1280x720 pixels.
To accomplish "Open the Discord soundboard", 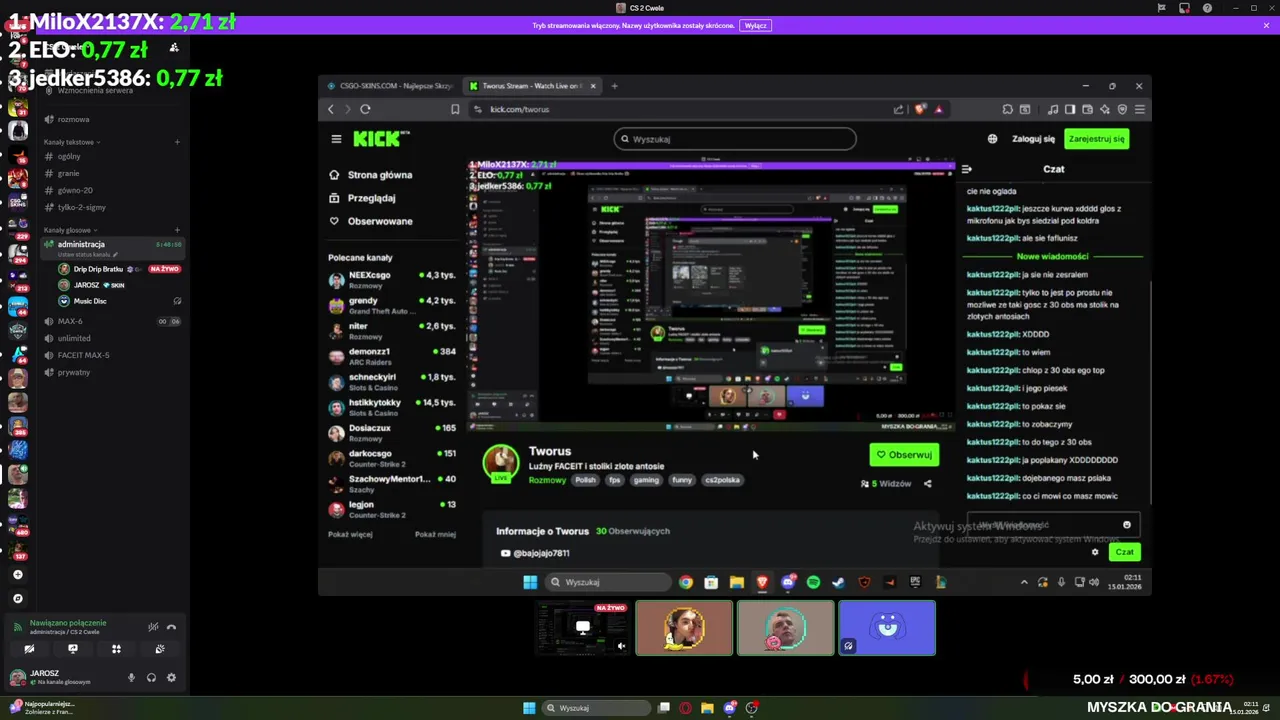I will pyautogui.click(x=160, y=649).
